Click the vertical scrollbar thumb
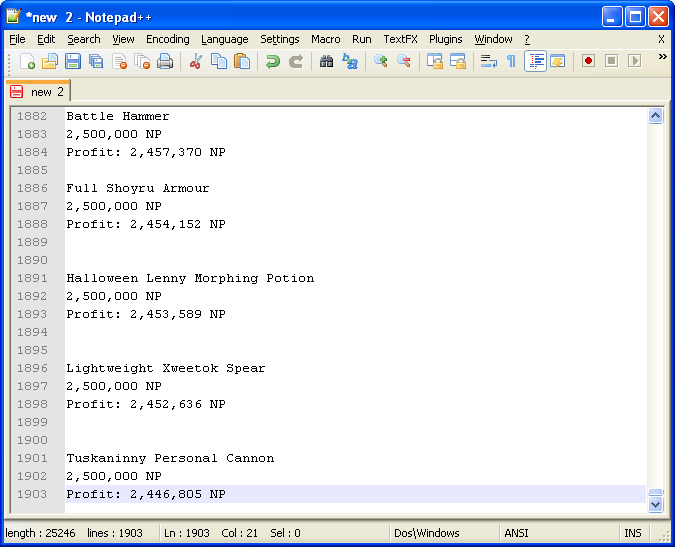Viewport: 675px width, 547px height. point(655,492)
